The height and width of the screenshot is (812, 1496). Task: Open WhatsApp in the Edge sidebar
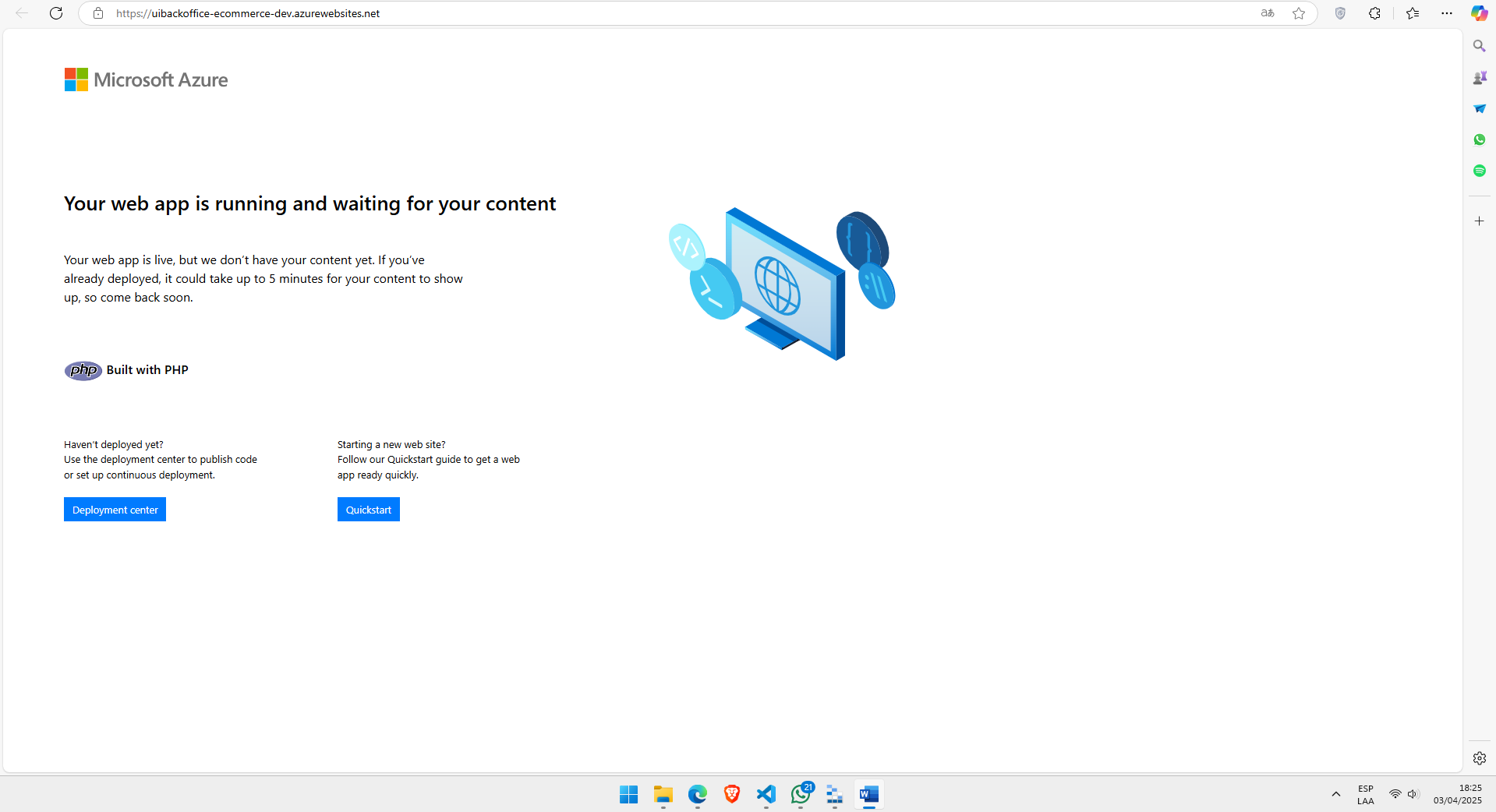1479,139
